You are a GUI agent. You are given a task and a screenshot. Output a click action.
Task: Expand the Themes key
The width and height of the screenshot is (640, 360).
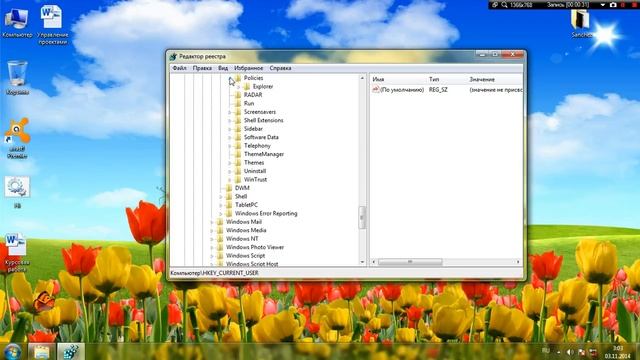click(230, 163)
